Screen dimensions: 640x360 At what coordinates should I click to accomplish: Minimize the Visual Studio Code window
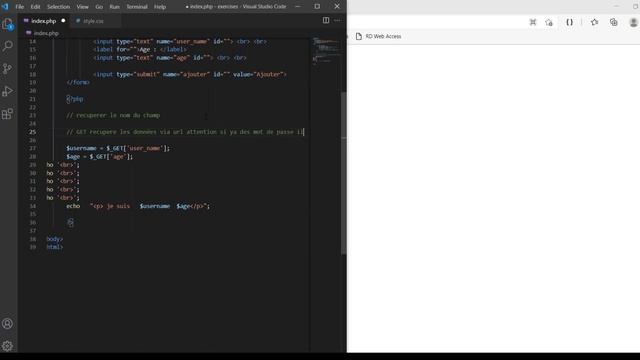pyautogui.click(x=298, y=7)
